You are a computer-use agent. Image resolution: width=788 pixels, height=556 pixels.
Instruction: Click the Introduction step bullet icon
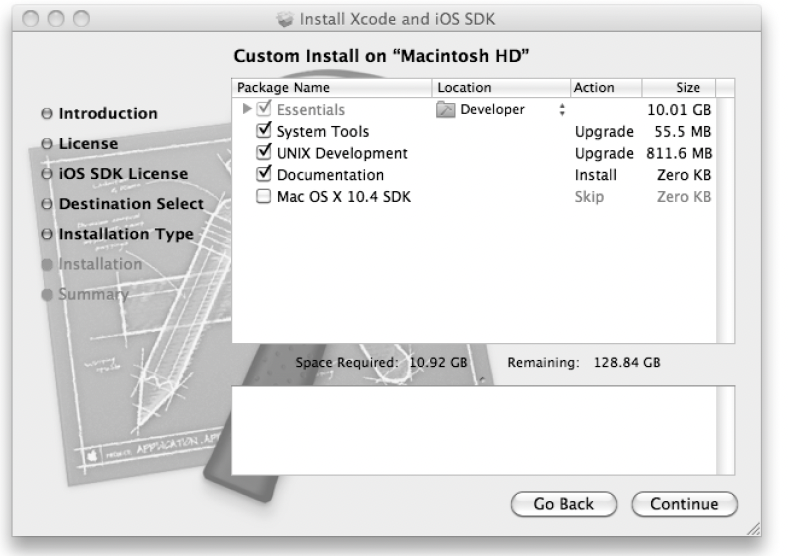pyautogui.click(x=47, y=114)
